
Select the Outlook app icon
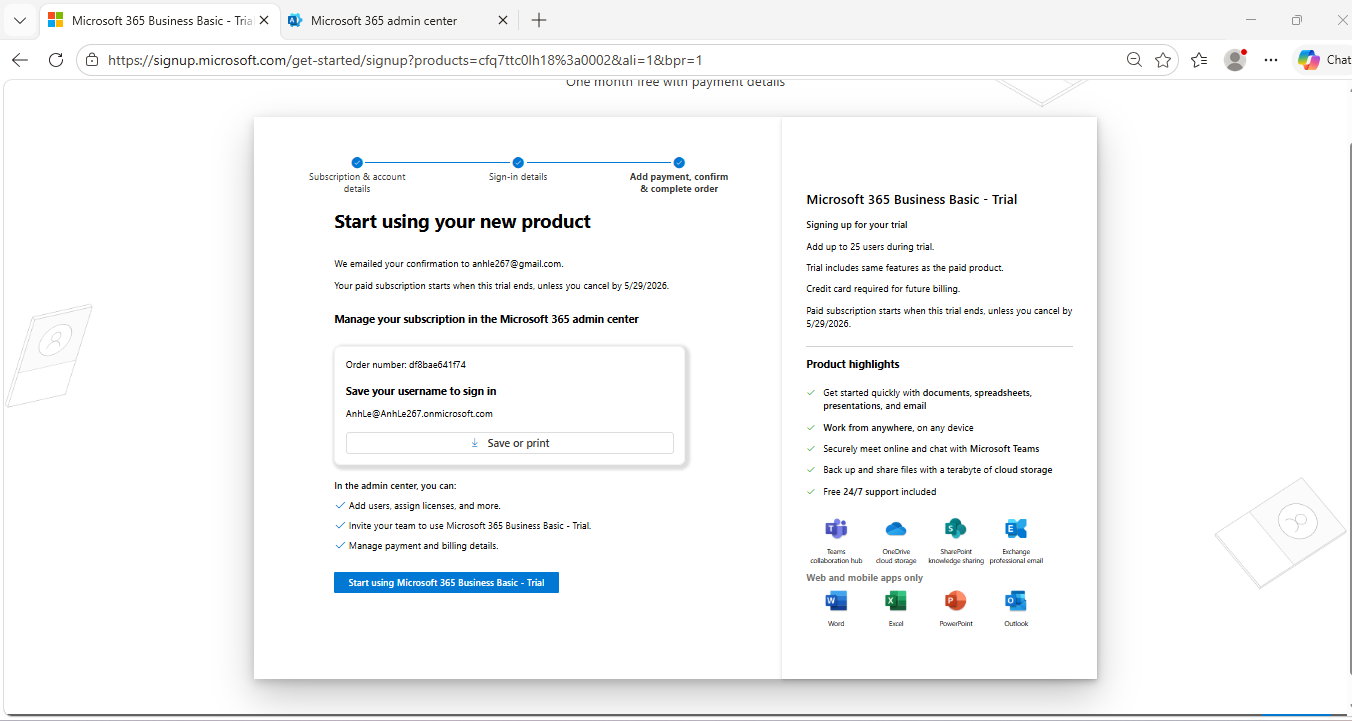pos(1016,601)
